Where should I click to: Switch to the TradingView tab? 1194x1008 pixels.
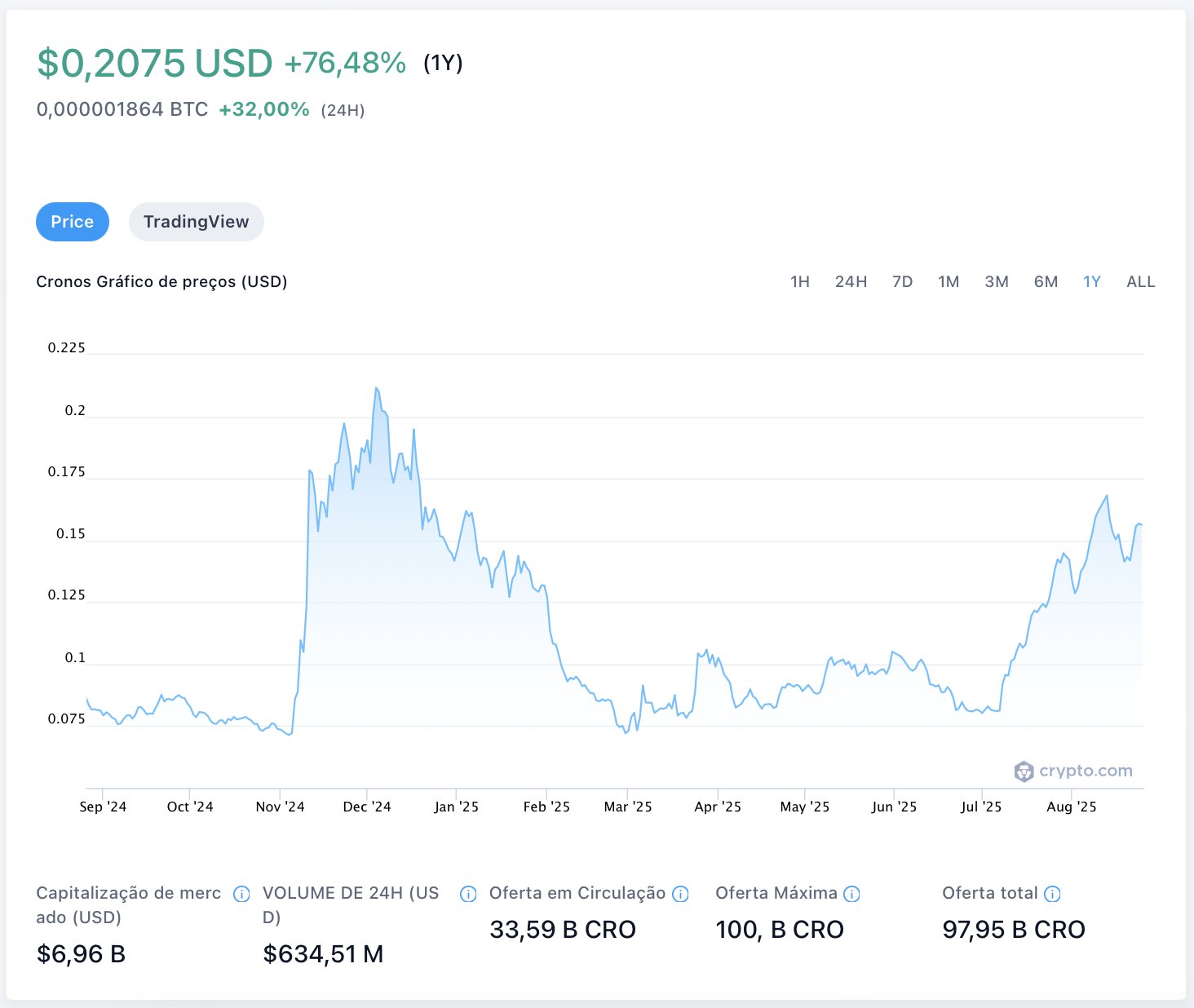tap(197, 222)
